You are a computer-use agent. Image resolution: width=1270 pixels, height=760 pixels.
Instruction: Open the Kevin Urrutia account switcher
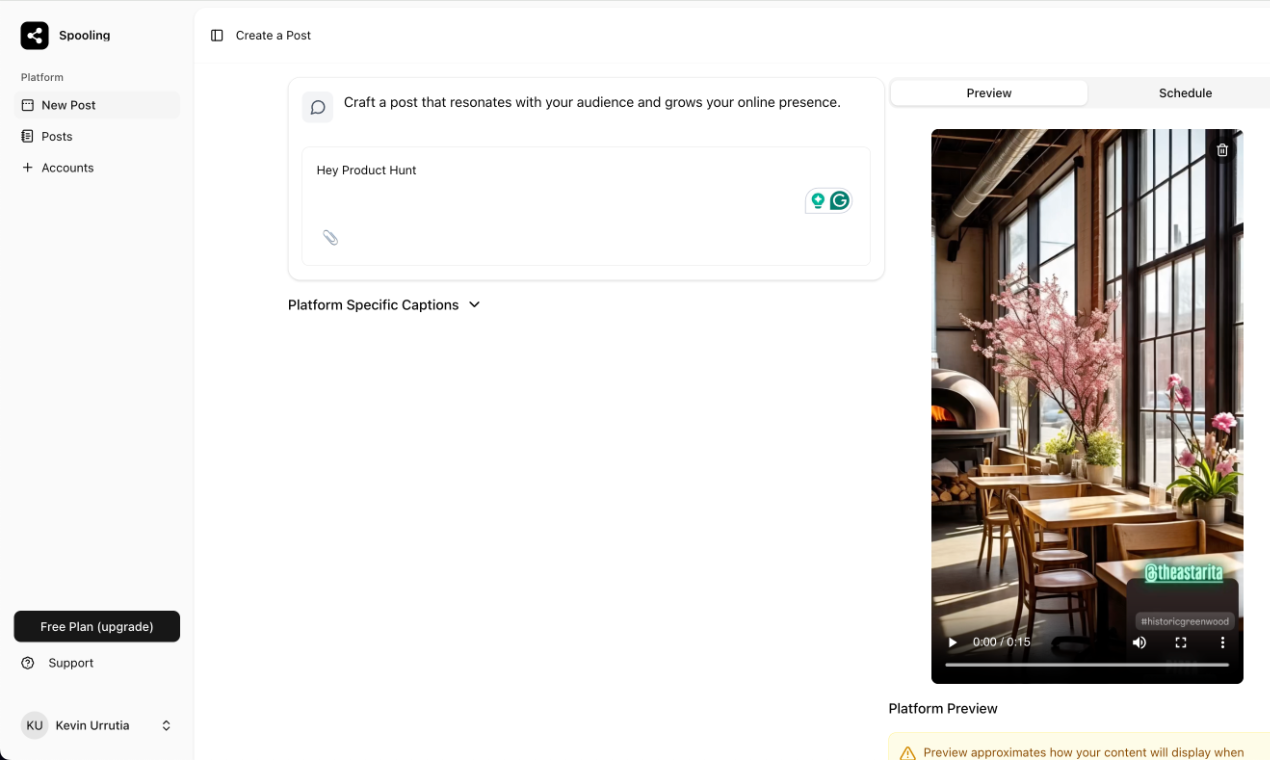pyautogui.click(x=97, y=726)
